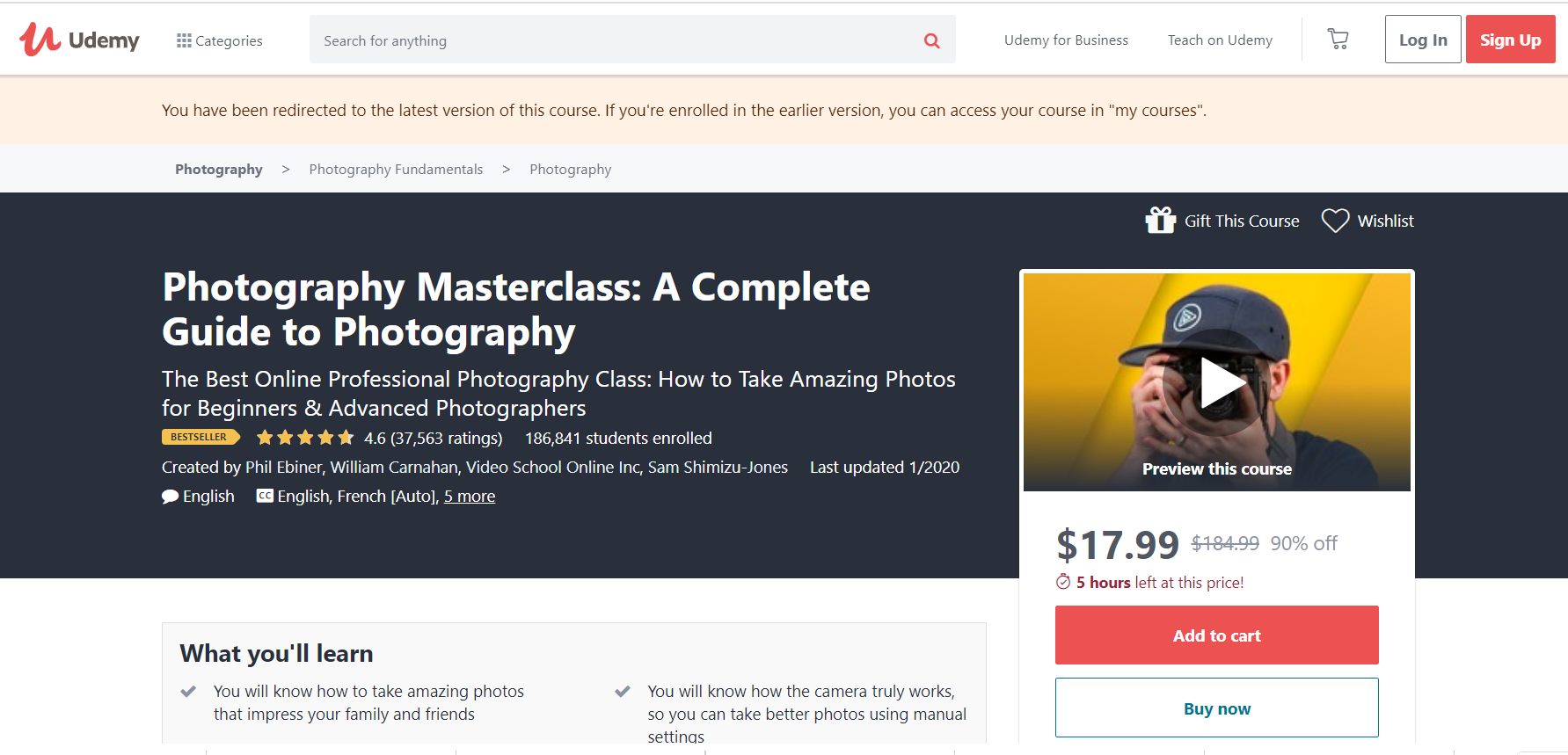Click the timer clock icon

click(1063, 582)
